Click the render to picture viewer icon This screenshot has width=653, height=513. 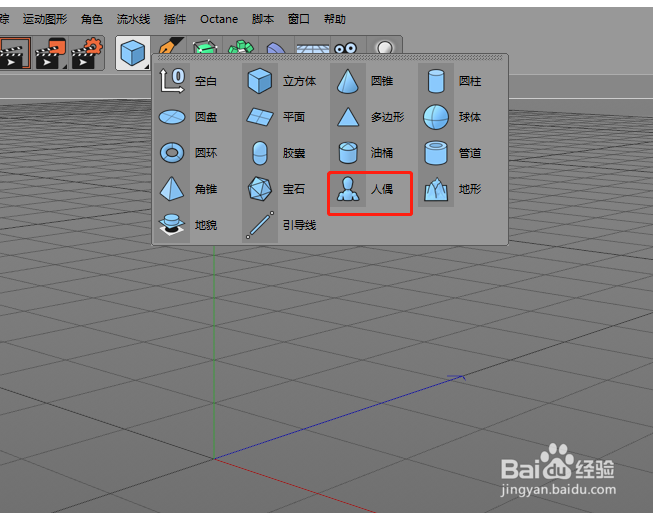51,53
